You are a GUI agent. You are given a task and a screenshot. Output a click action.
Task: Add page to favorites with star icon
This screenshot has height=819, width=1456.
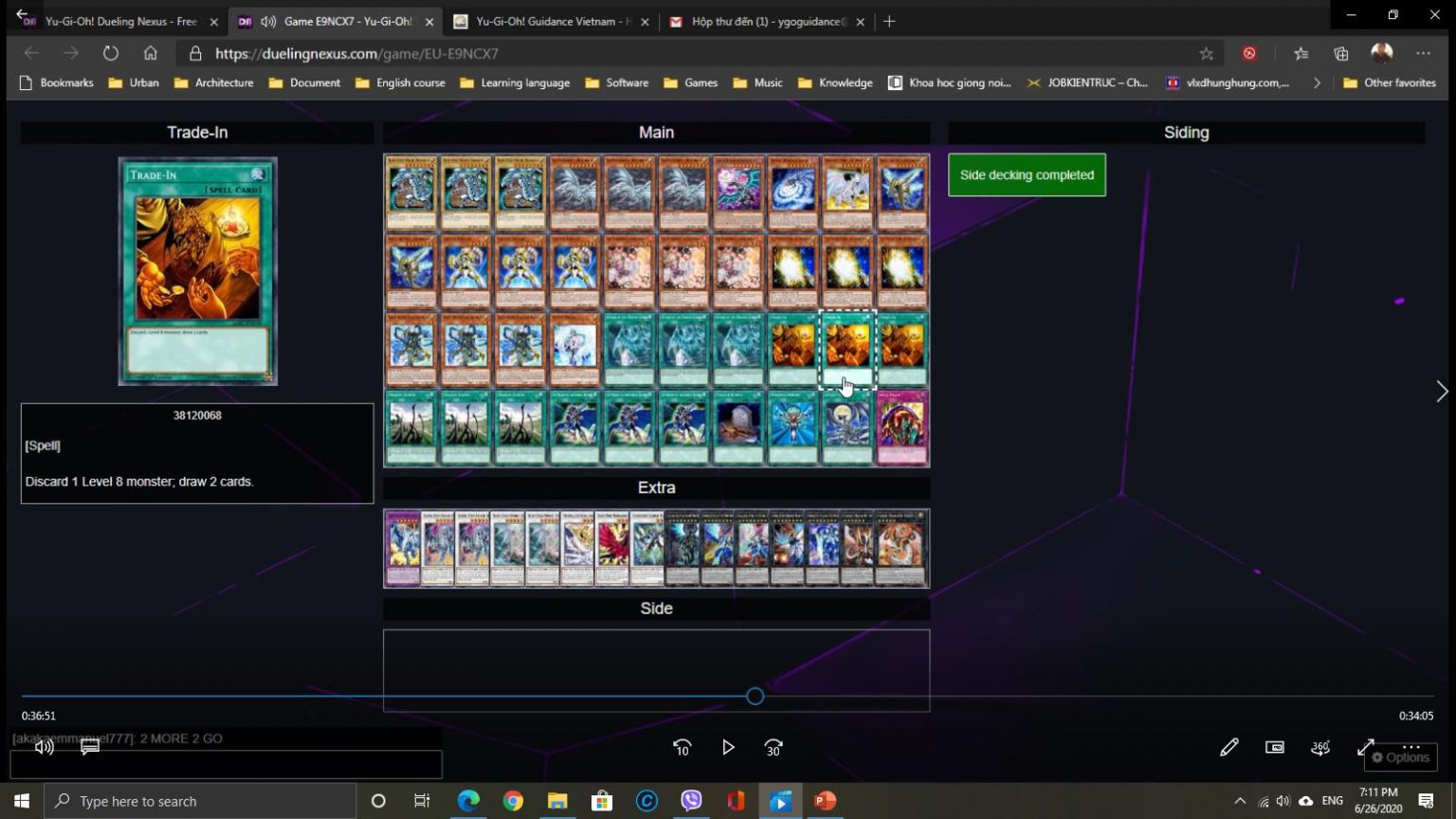click(1206, 54)
